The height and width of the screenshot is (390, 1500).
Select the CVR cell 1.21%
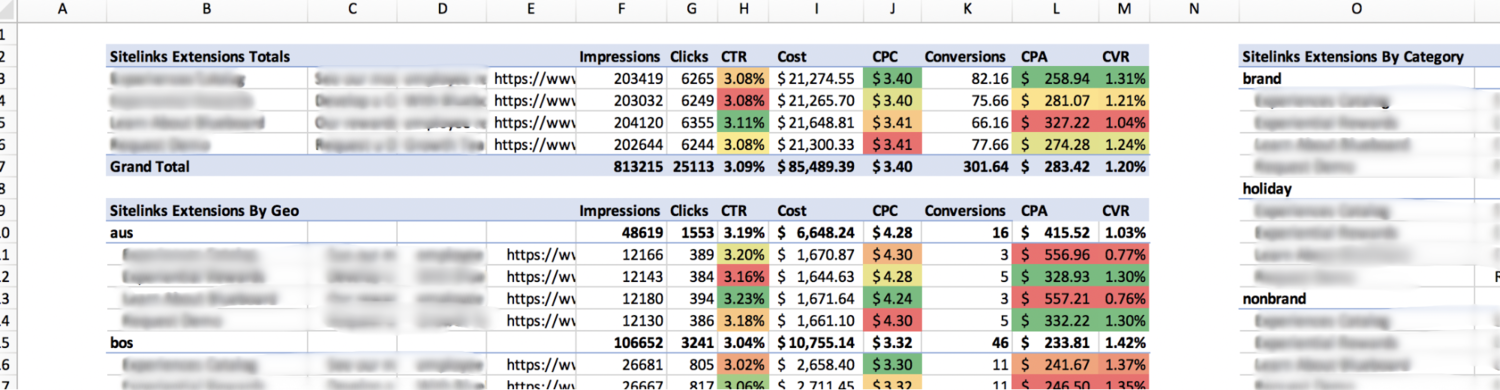click(1124, 101)
